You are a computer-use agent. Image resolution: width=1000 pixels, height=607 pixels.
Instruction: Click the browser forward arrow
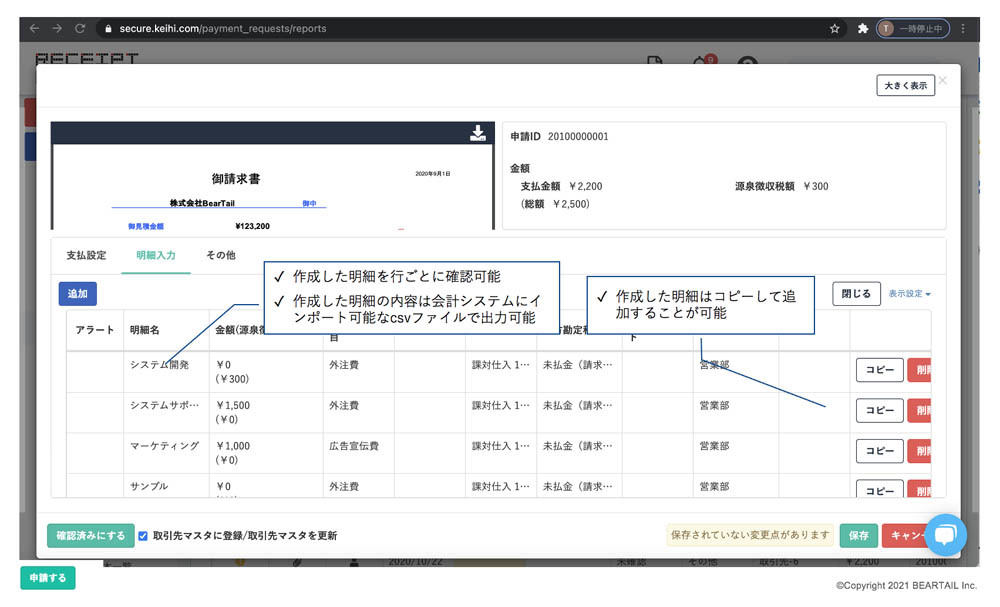click(57, 28)
